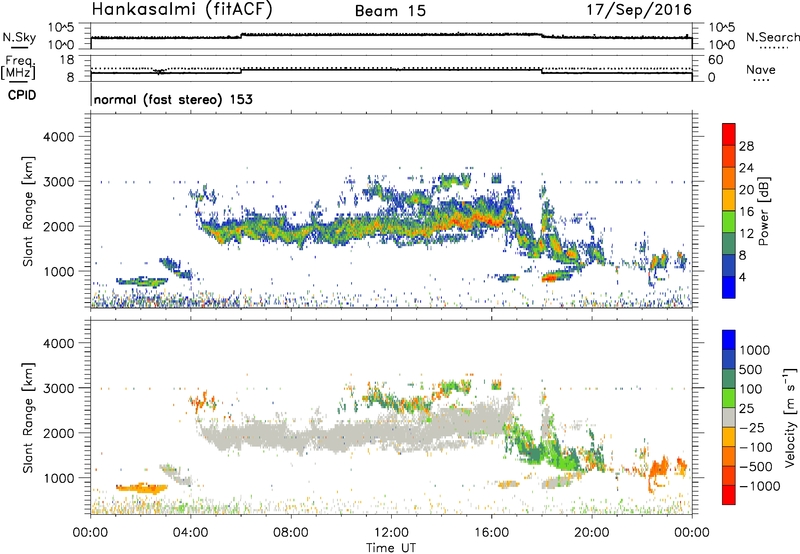800x554 pixels.
Task: Pick the yellow 16-20 dB power colorbar segment
Action: pyautogui.click(x=729, y=200)
